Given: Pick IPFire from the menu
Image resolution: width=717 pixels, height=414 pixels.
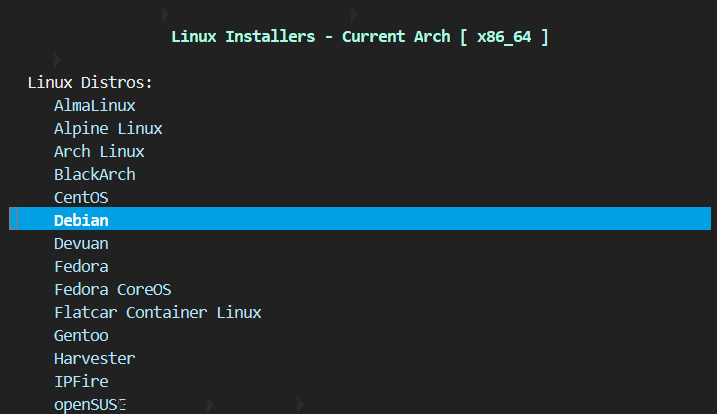Looking at the screenshot, I should 81,381.
